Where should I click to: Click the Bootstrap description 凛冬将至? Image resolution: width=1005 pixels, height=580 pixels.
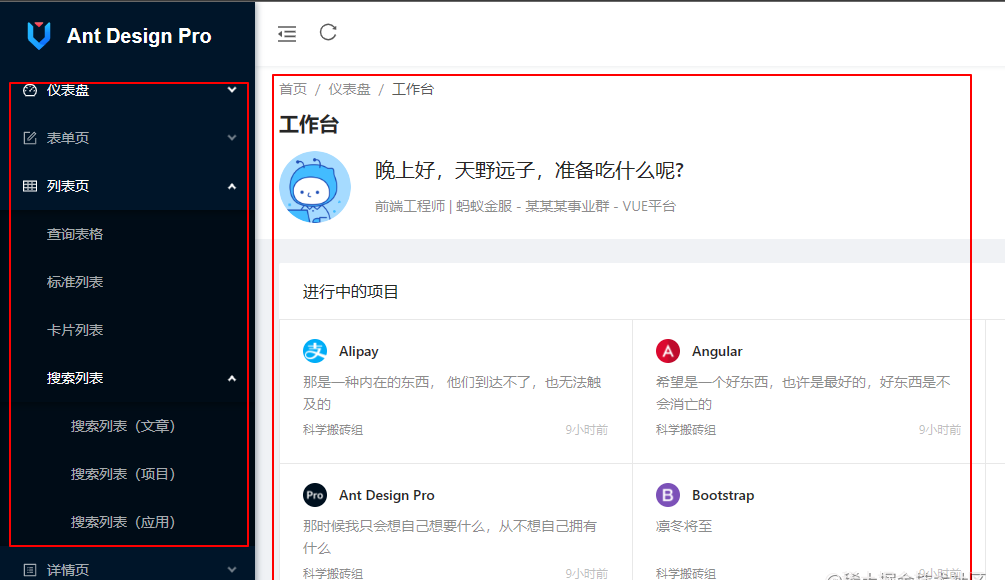click(684, 526)
